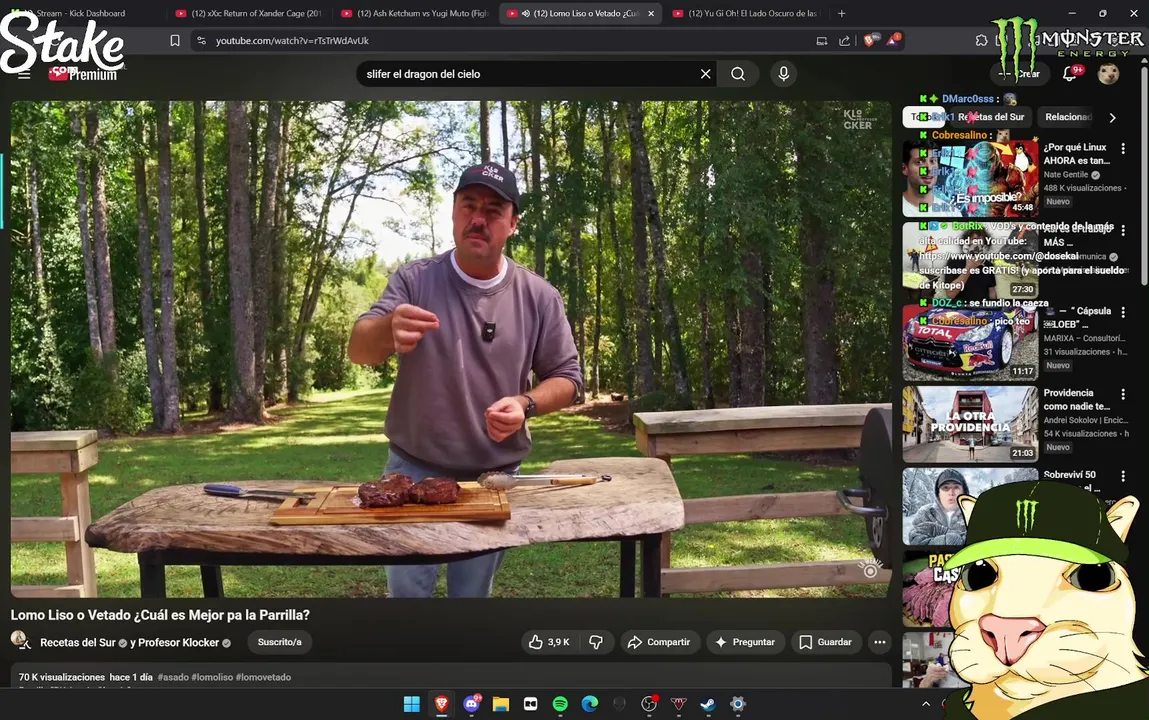The image size is (1149, 720).
Task: Open the 27:30 duration video thumbnail
Action: (x=970, y=260)
